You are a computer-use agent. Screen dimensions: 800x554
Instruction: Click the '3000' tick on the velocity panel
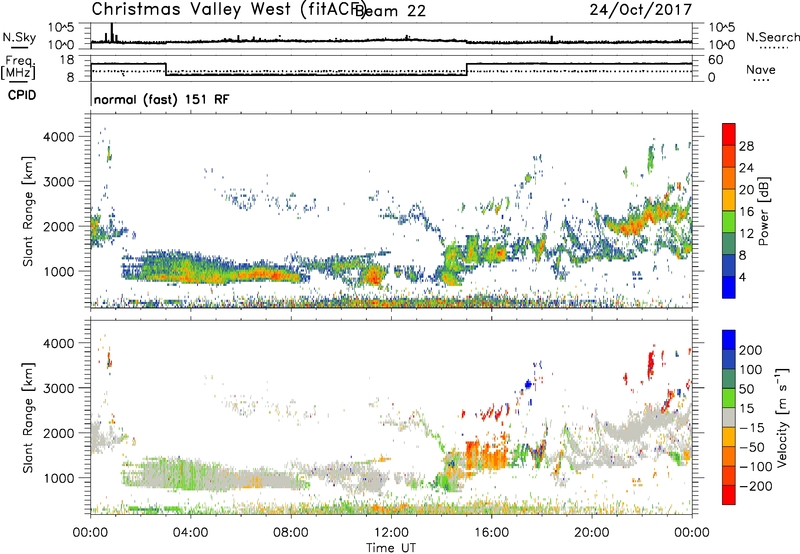59,388
